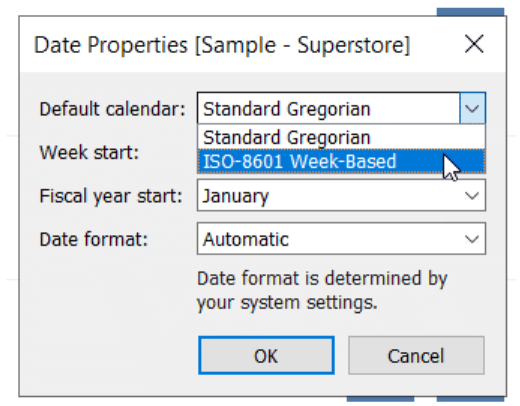Screen dimensions: 520x406
Task: Click the Week start label
Action: (89, 152)
